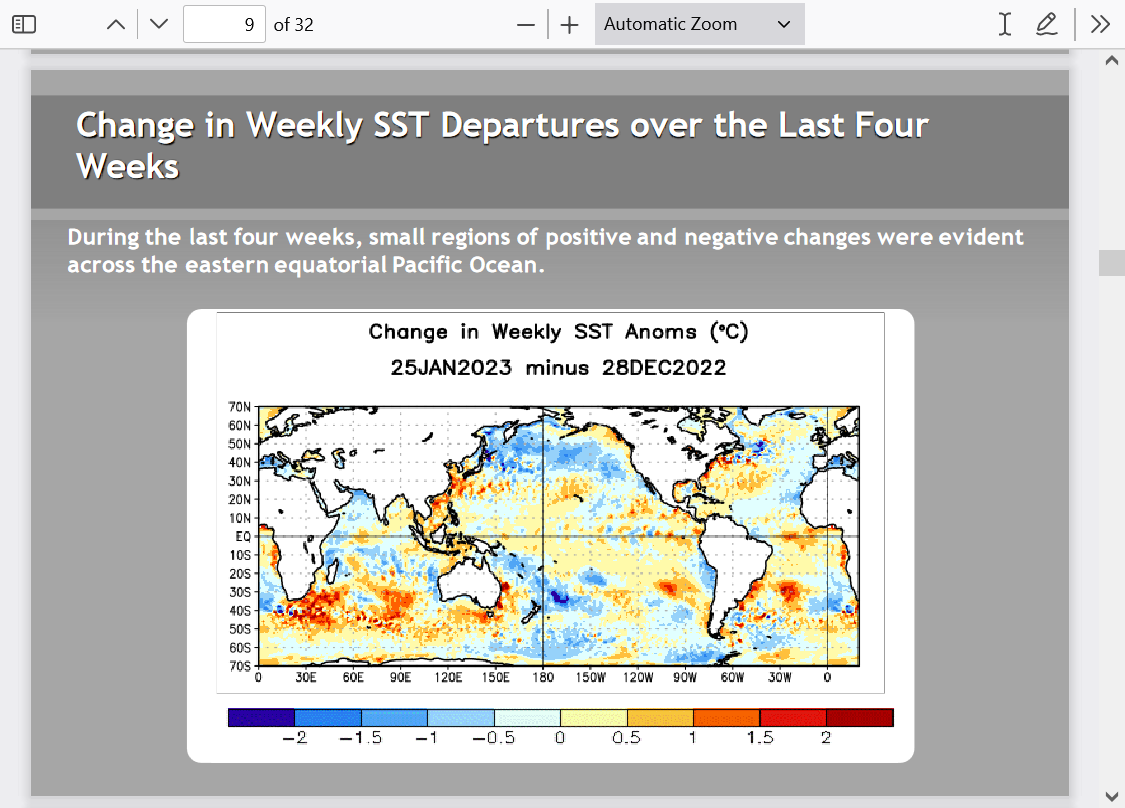The width and height of the screenshot is (1125, 808).
Task: Click the '180' longitude axis label
Action: (543, 677)
